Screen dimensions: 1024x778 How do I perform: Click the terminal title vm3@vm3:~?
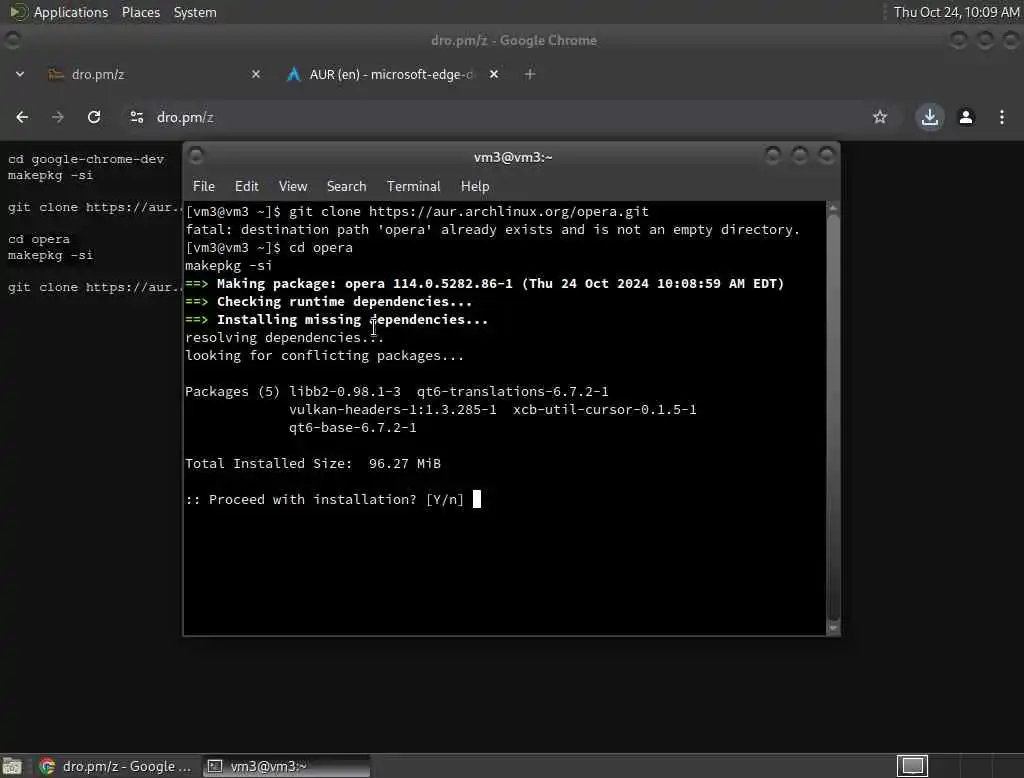513,157
